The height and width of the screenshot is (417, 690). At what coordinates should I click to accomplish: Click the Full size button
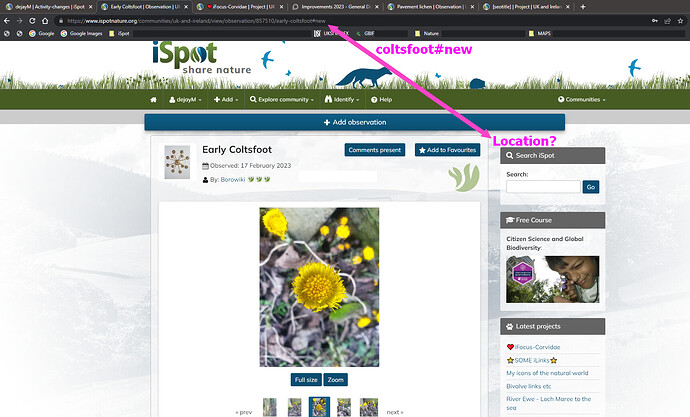coord(306,380)
